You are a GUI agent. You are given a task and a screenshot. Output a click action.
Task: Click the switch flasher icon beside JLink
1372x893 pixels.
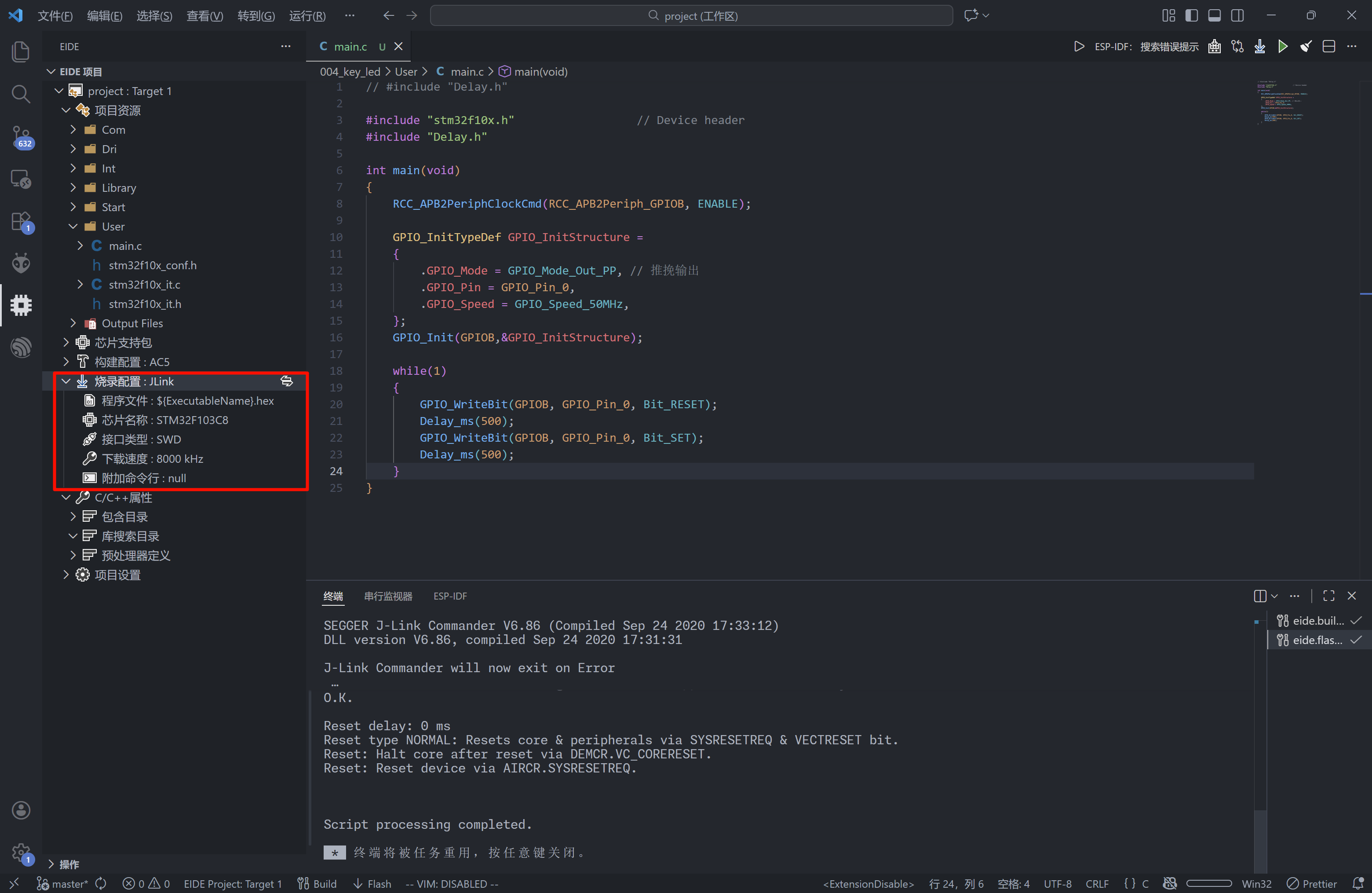click(287, 381)
